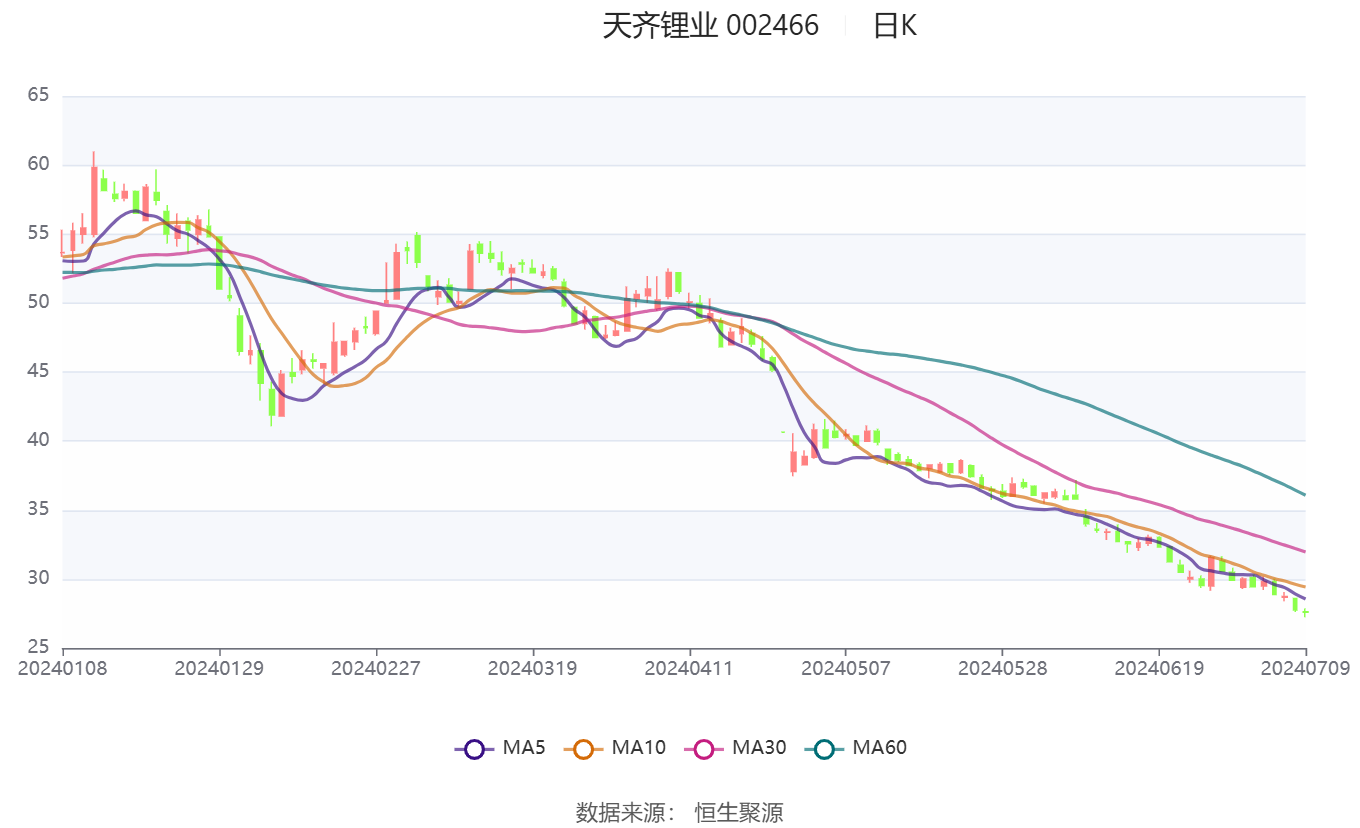Click the 20240528 date axis label

coord(1002,668)
